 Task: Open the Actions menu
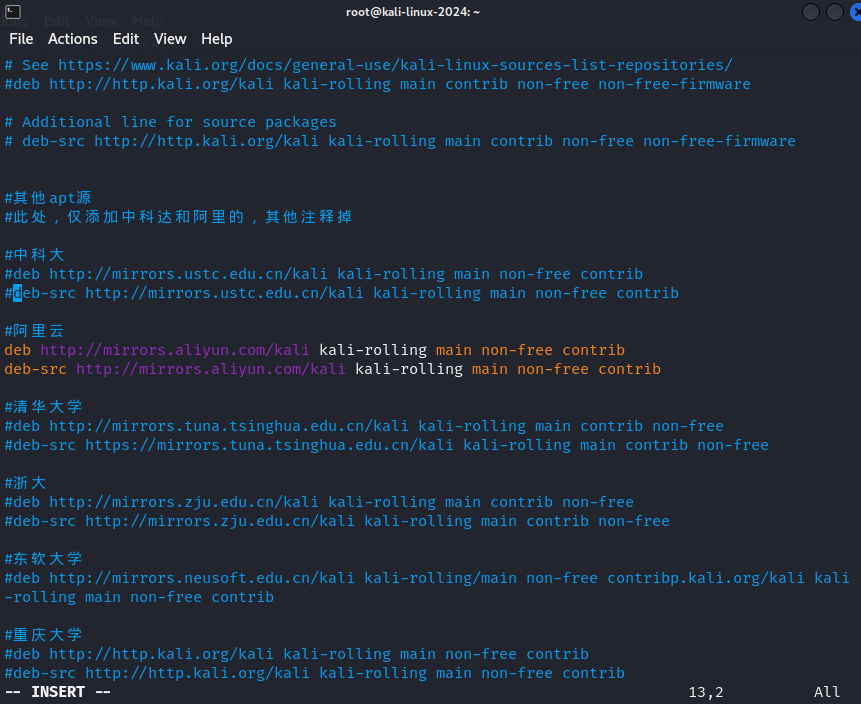click(x=72, y=39)
